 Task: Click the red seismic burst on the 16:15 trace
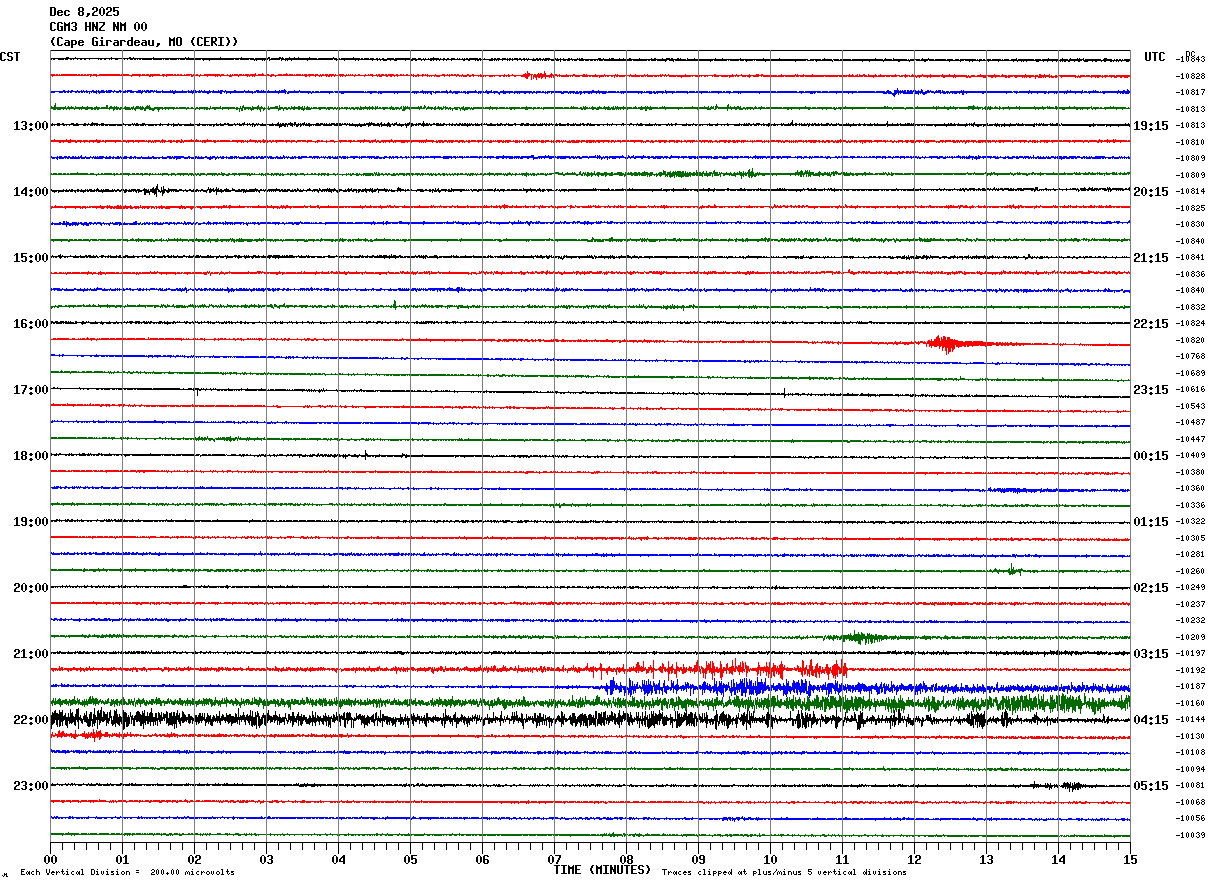point(945,344)
